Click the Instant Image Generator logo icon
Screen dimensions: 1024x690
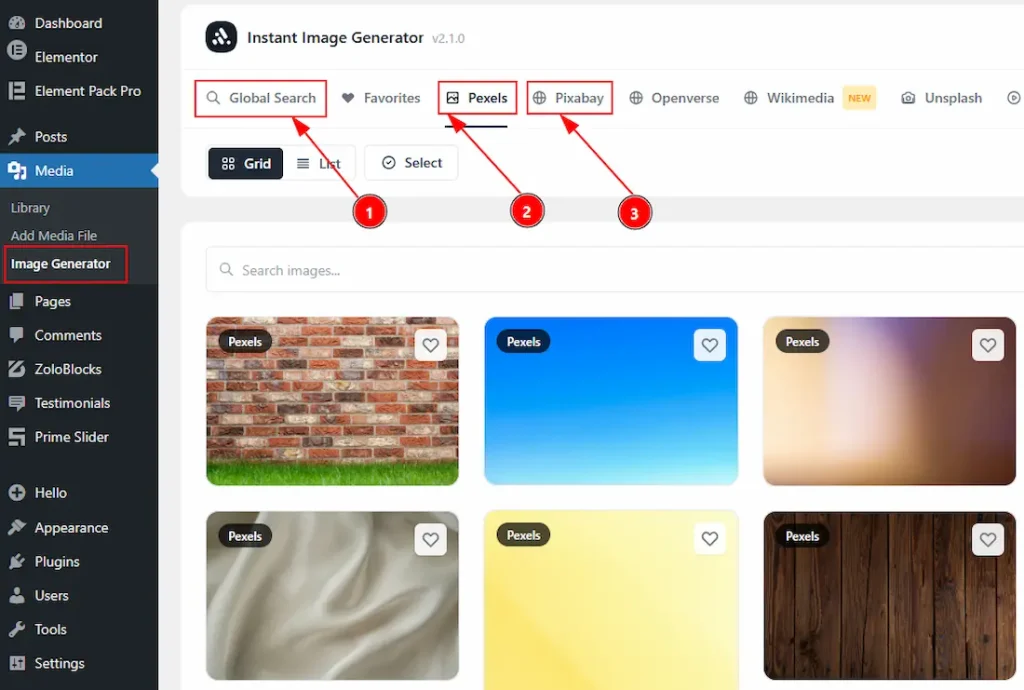click(221, 37)
